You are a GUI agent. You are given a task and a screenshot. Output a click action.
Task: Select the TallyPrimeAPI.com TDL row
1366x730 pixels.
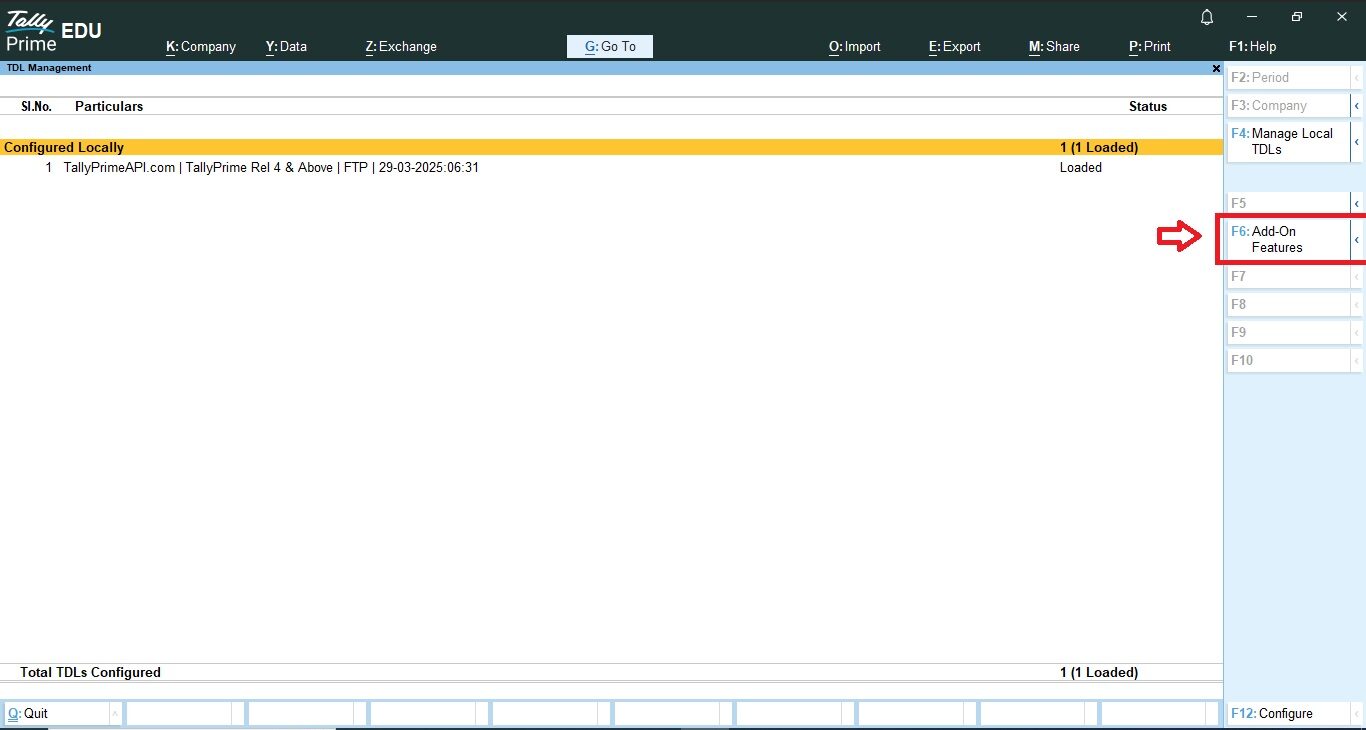(611, 168)
